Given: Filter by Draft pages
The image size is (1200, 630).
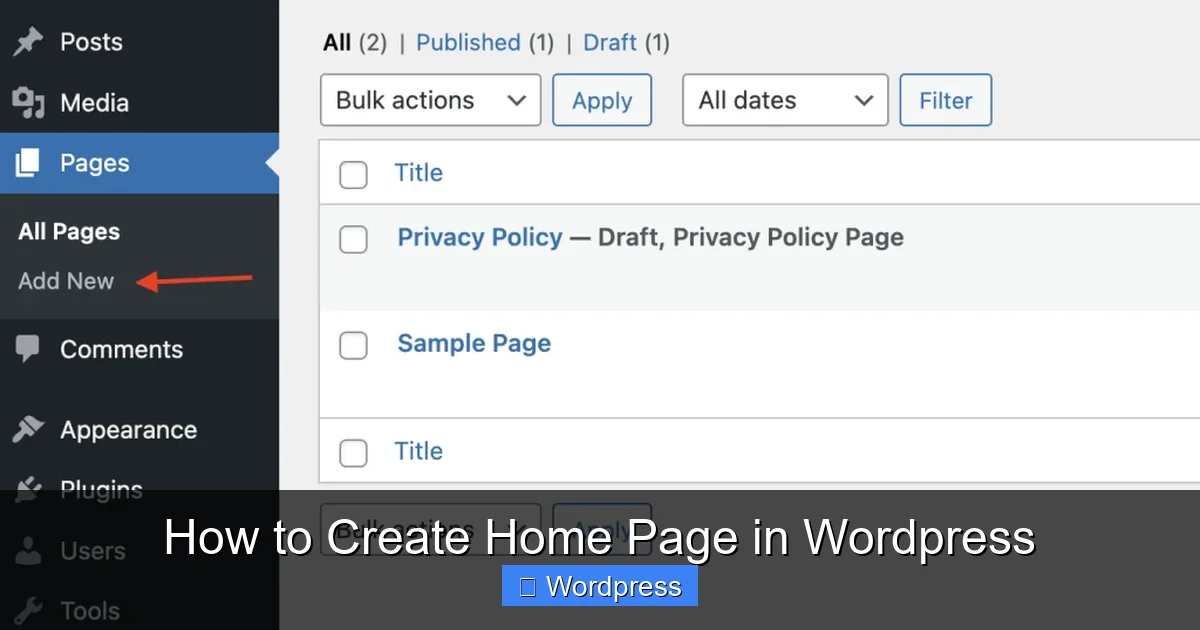Looking at the screenshot, I should (x=610, y=43).
